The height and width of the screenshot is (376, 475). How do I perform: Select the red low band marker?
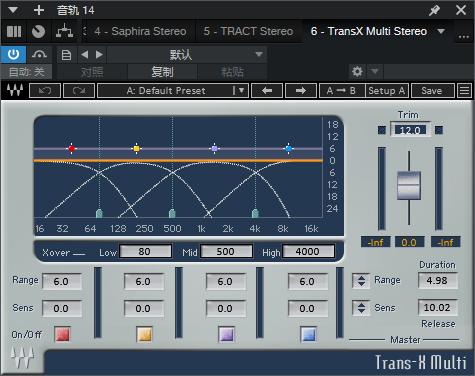tap(71, 148)
